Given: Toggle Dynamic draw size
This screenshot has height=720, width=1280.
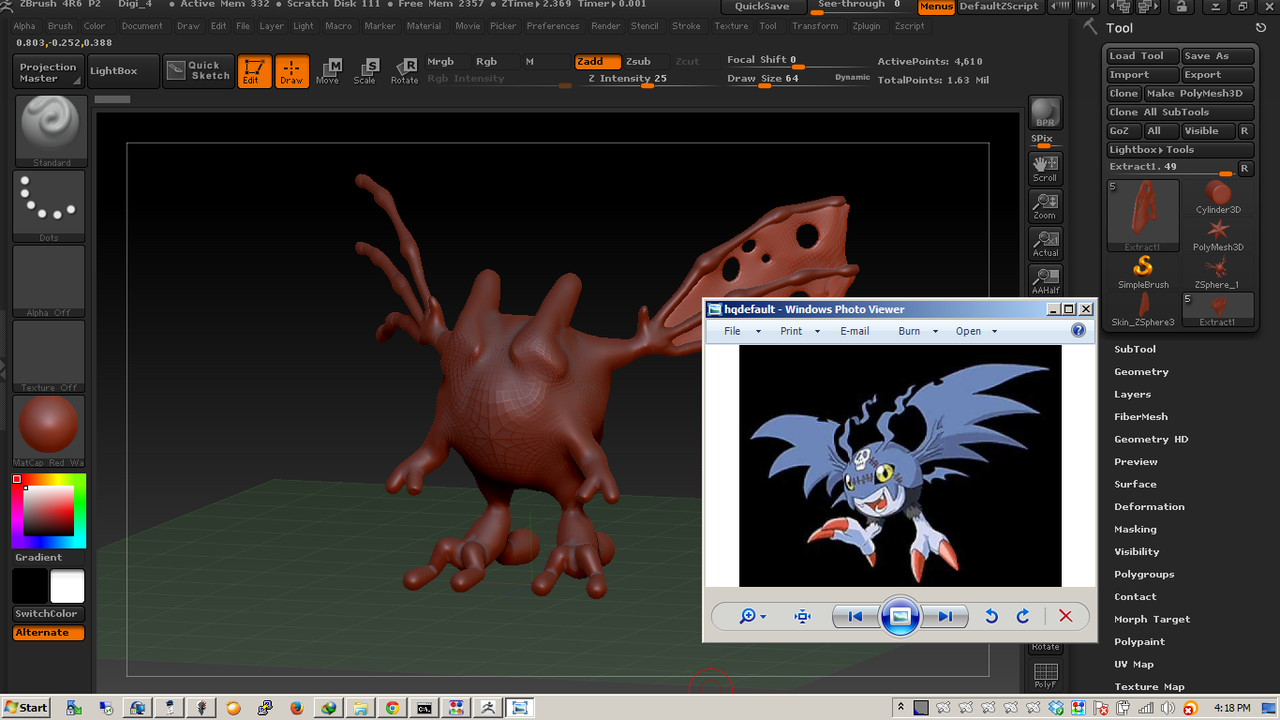Looking at the screenshot, I should (x=852, y=77).
